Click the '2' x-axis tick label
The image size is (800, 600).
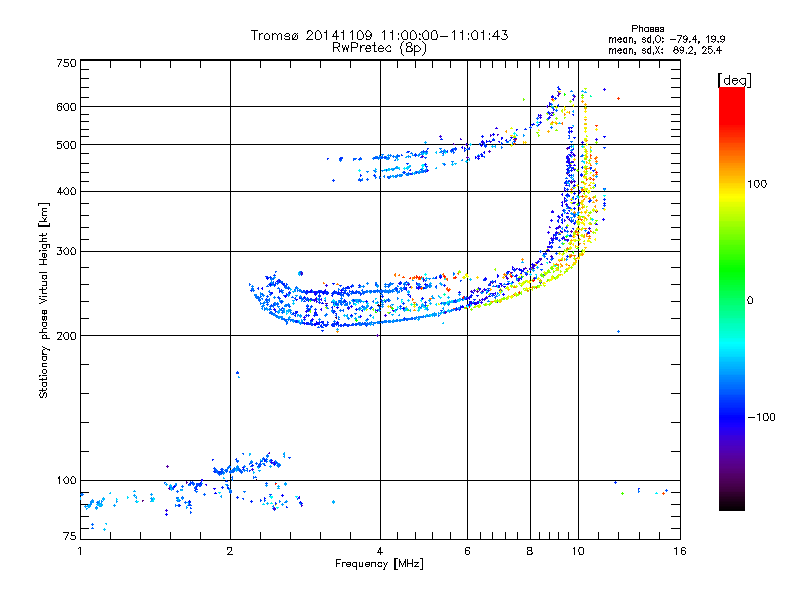[230, 551]
